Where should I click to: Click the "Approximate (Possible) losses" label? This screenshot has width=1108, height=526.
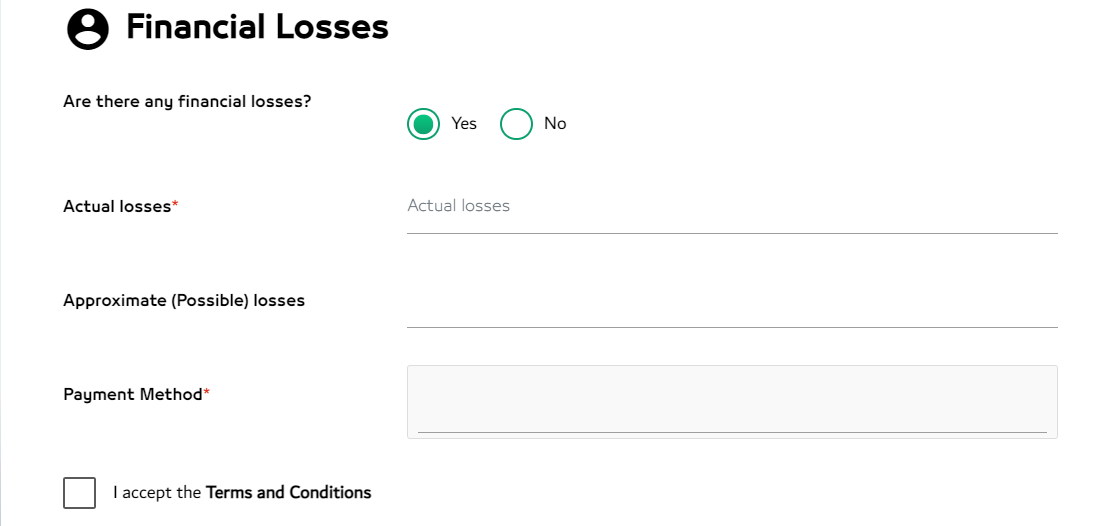[184, 301]
